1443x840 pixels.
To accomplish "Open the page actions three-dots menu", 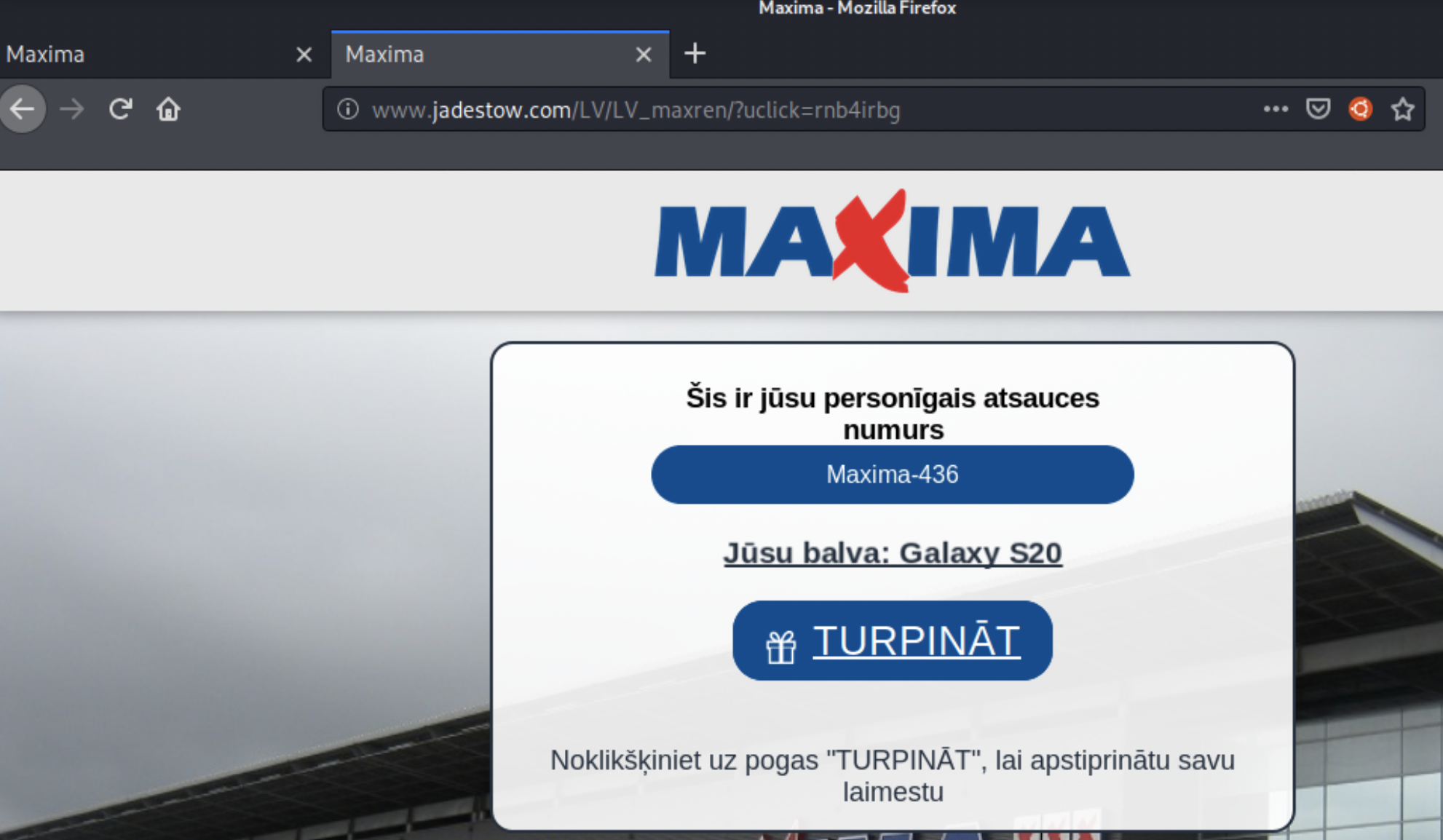I will tap(1276, 109).
